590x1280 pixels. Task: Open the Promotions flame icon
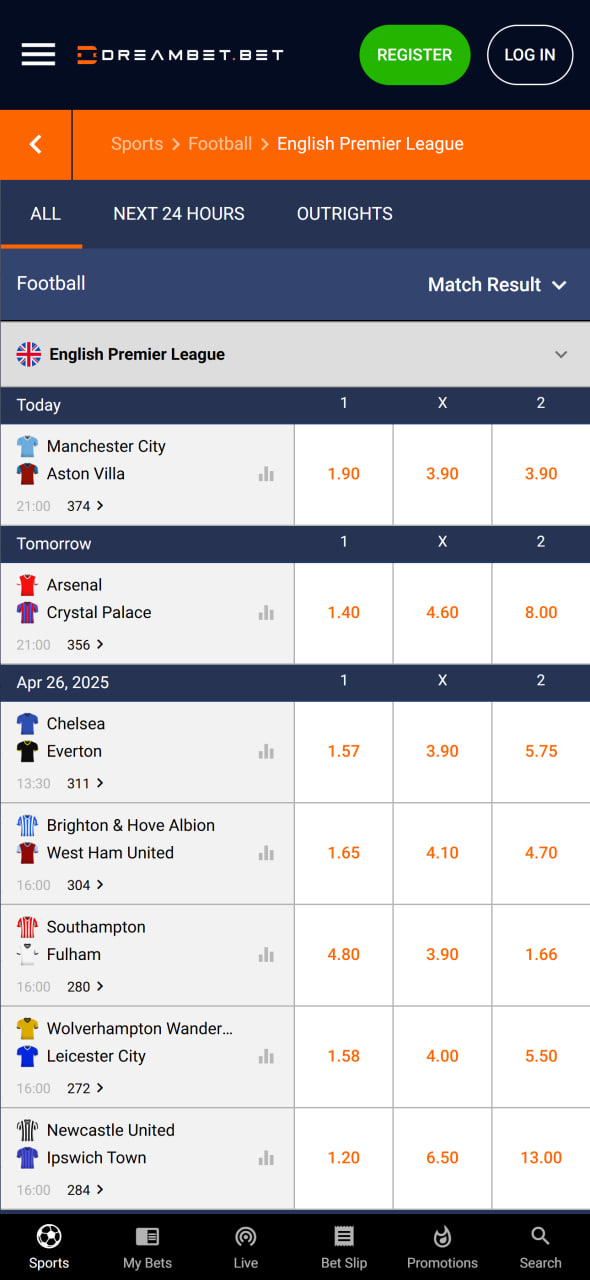(x=442, y=1237)
